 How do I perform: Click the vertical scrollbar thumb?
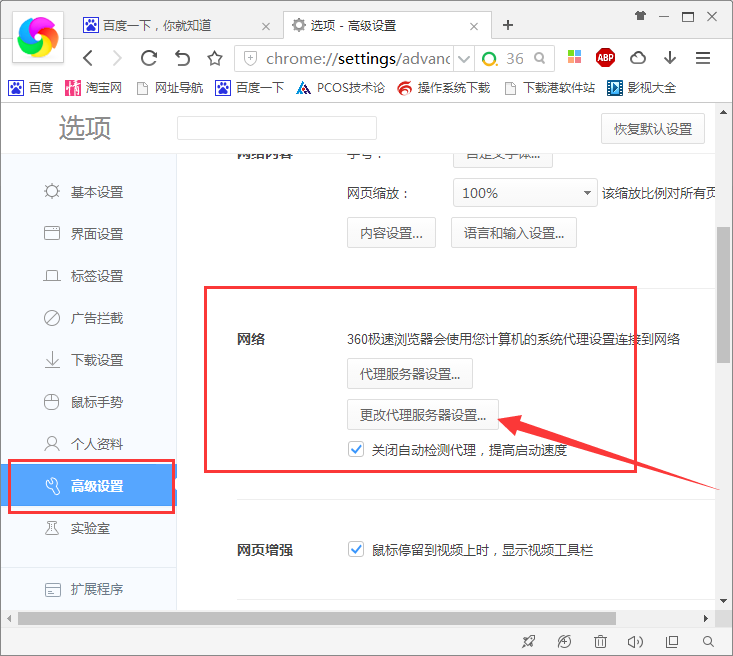point(723,295)
